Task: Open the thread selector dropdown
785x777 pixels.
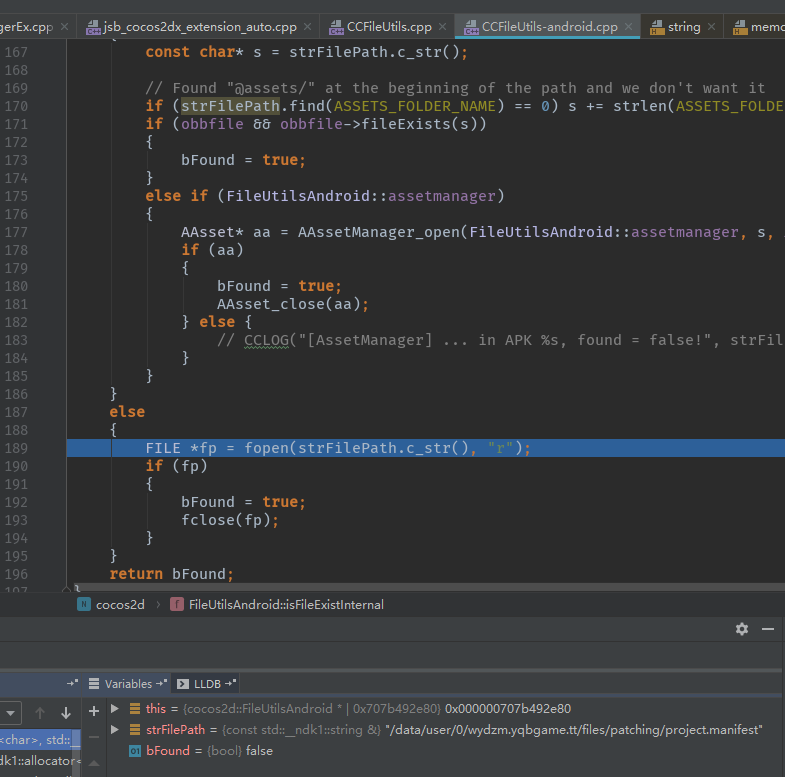Action: (x=10, y=713)
